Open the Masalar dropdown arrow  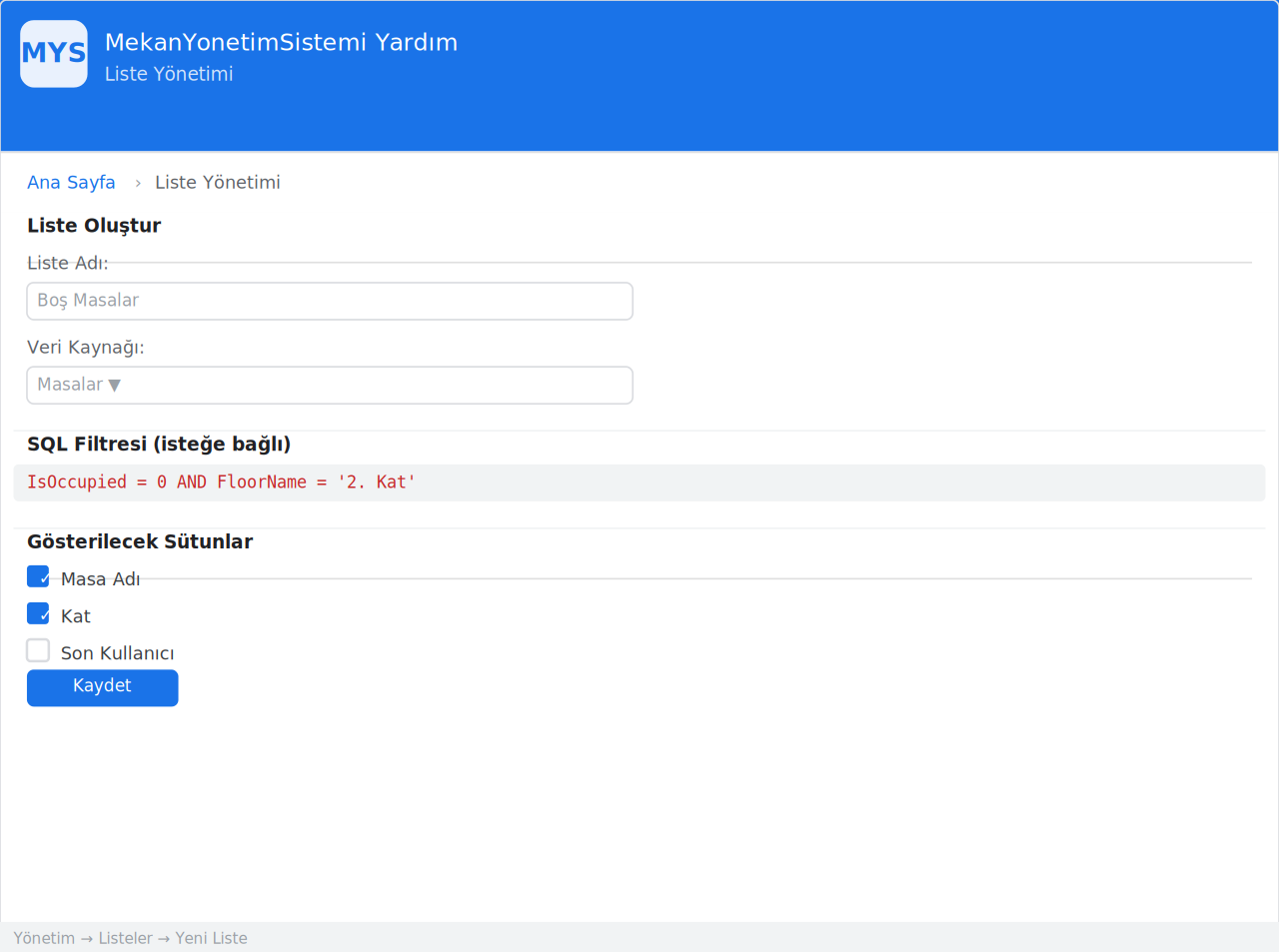[x=114, y=386]
